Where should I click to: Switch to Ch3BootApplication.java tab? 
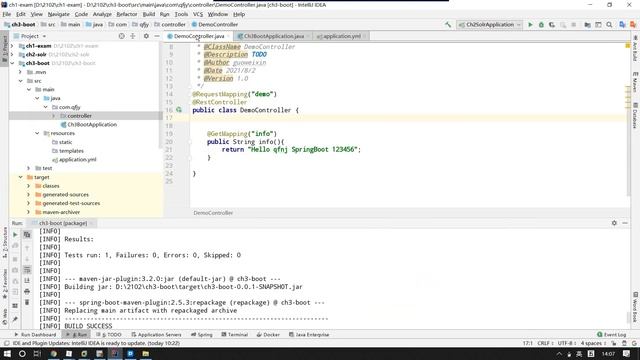coord(274,36)
